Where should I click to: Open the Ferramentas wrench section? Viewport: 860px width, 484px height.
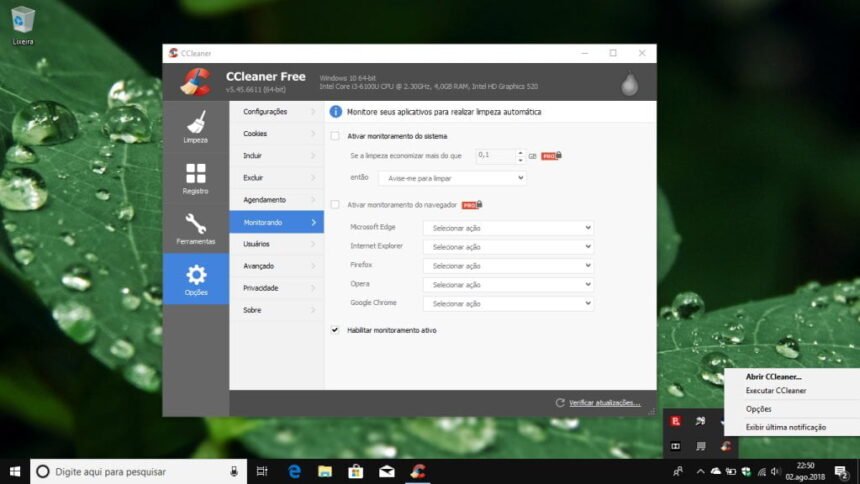[x=196, y=228]
